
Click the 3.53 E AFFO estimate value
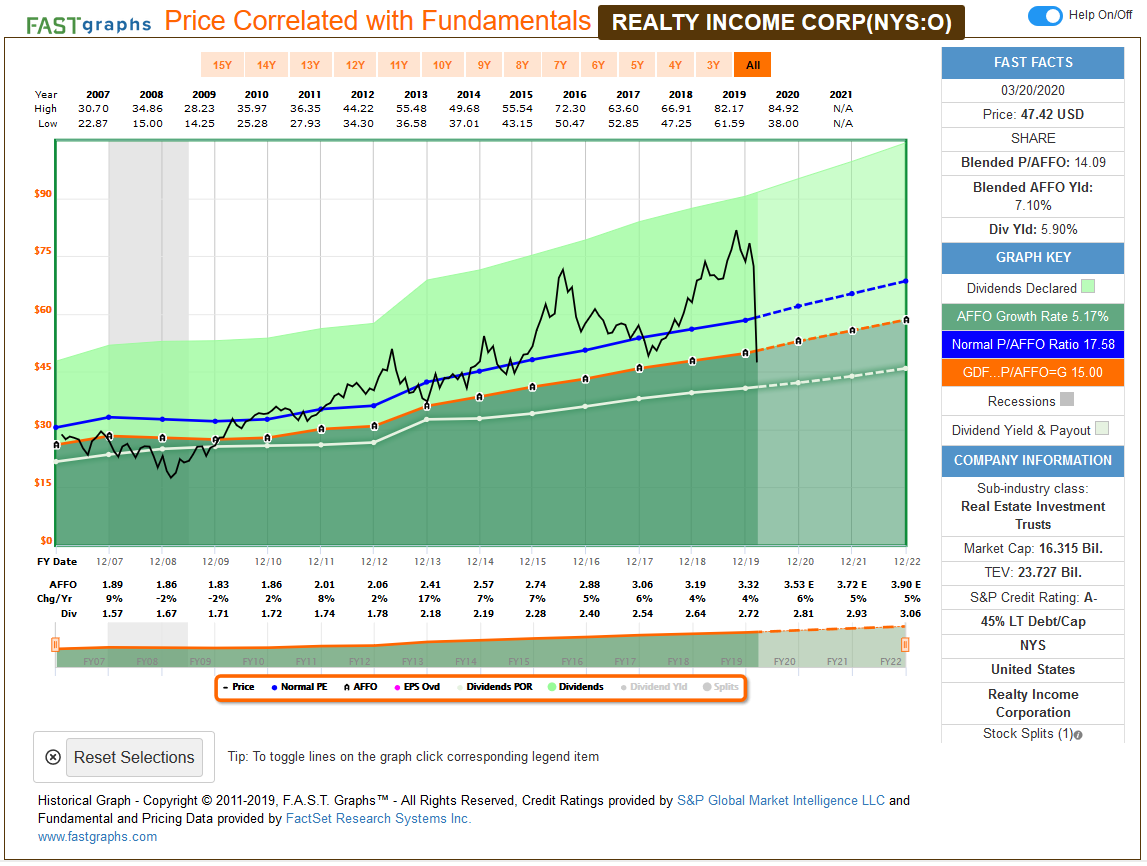click(x=799, y=585)
